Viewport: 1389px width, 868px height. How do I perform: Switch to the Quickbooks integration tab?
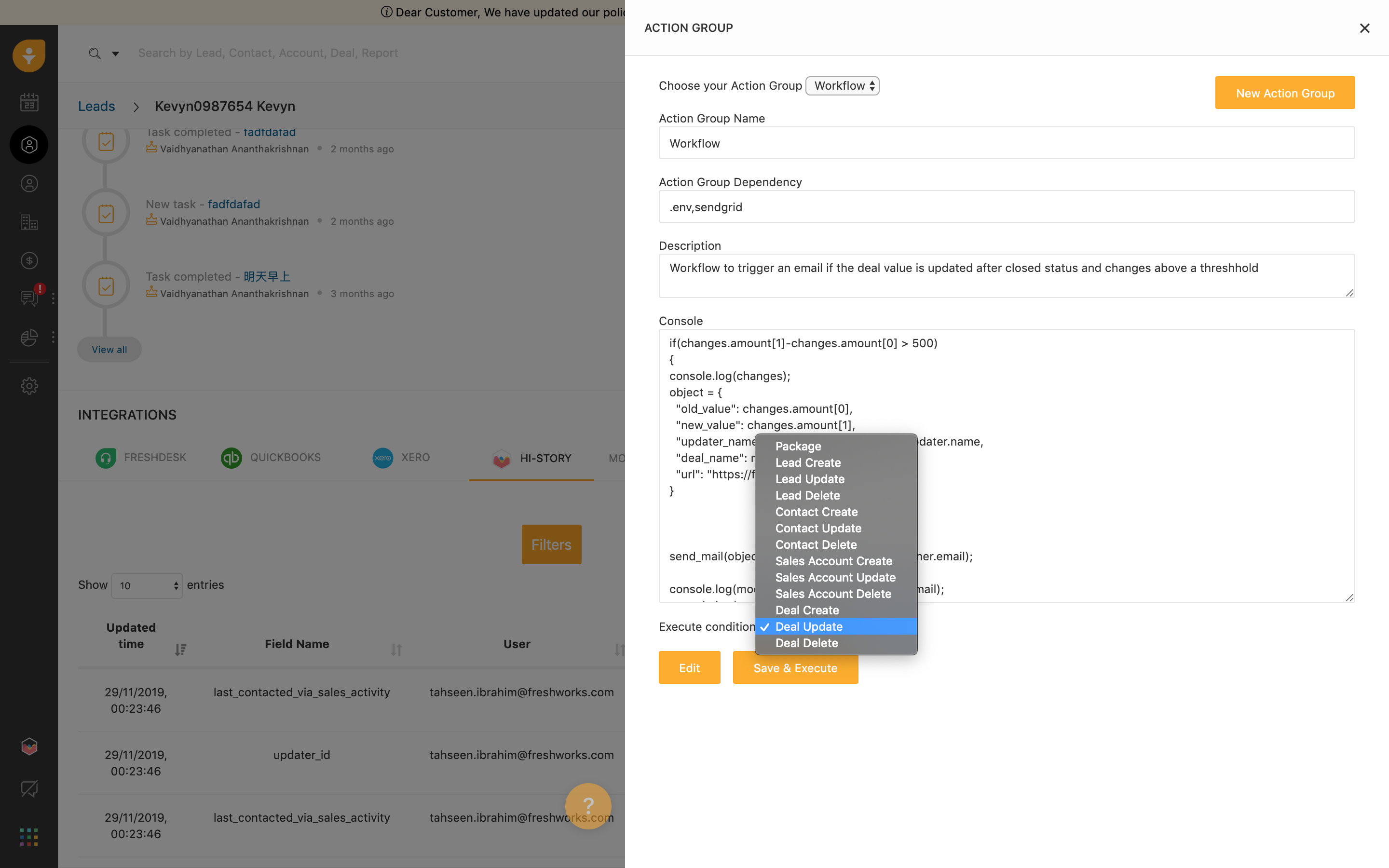pyautogui.click(x=272, y=458)
